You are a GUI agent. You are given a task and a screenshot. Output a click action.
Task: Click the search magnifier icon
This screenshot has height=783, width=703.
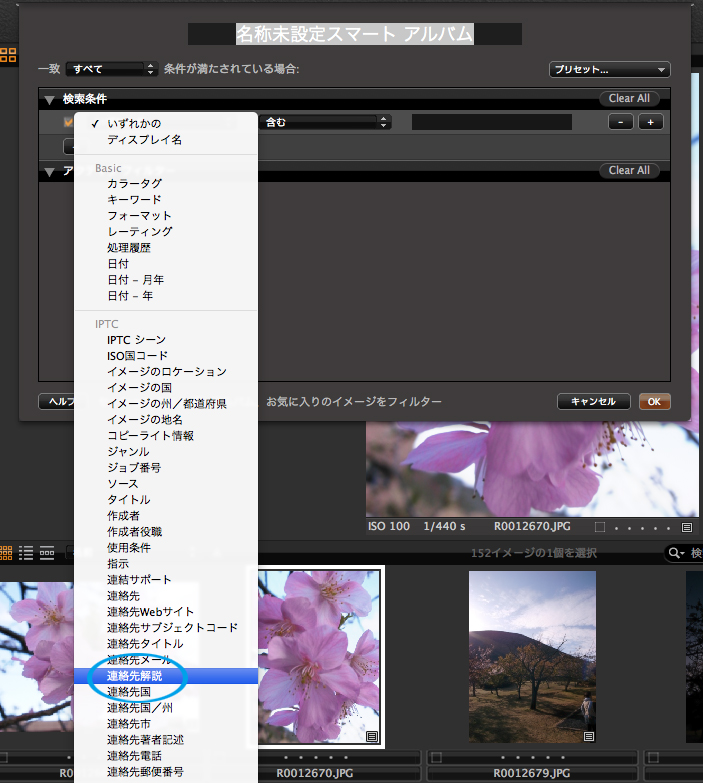678,553
